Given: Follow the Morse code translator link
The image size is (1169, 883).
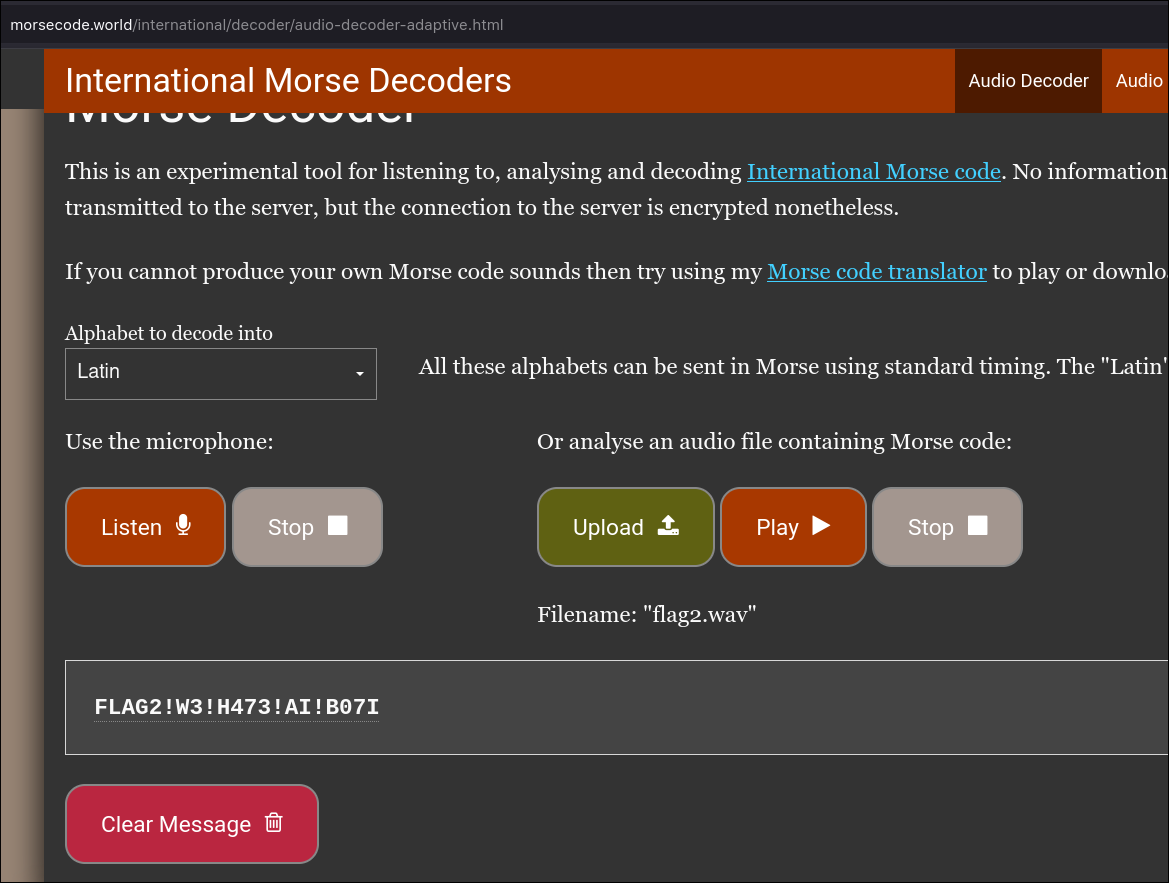Looking at the screenshot, I should 876,272.
